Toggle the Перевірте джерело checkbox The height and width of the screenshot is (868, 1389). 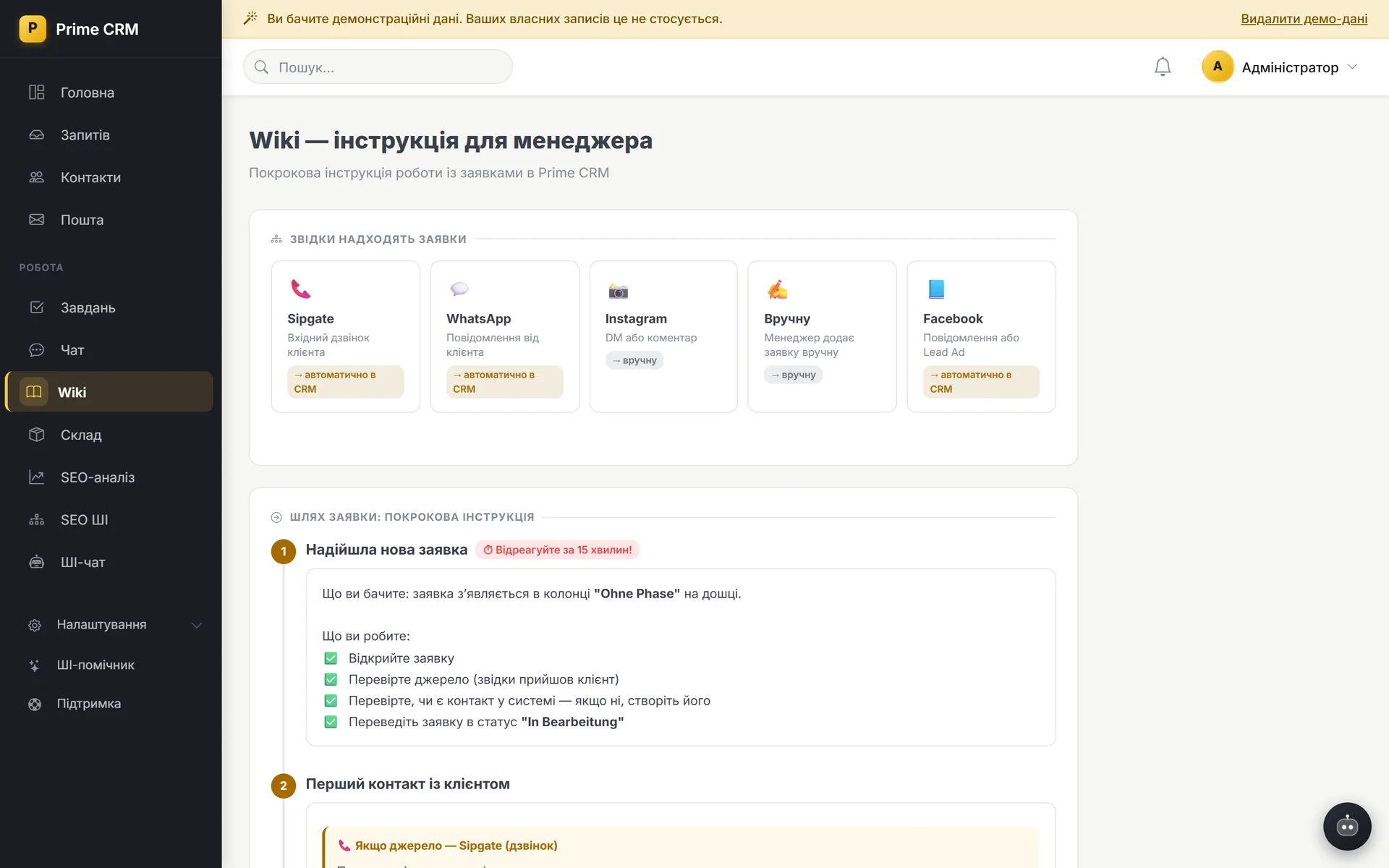[x=331, y=680]
